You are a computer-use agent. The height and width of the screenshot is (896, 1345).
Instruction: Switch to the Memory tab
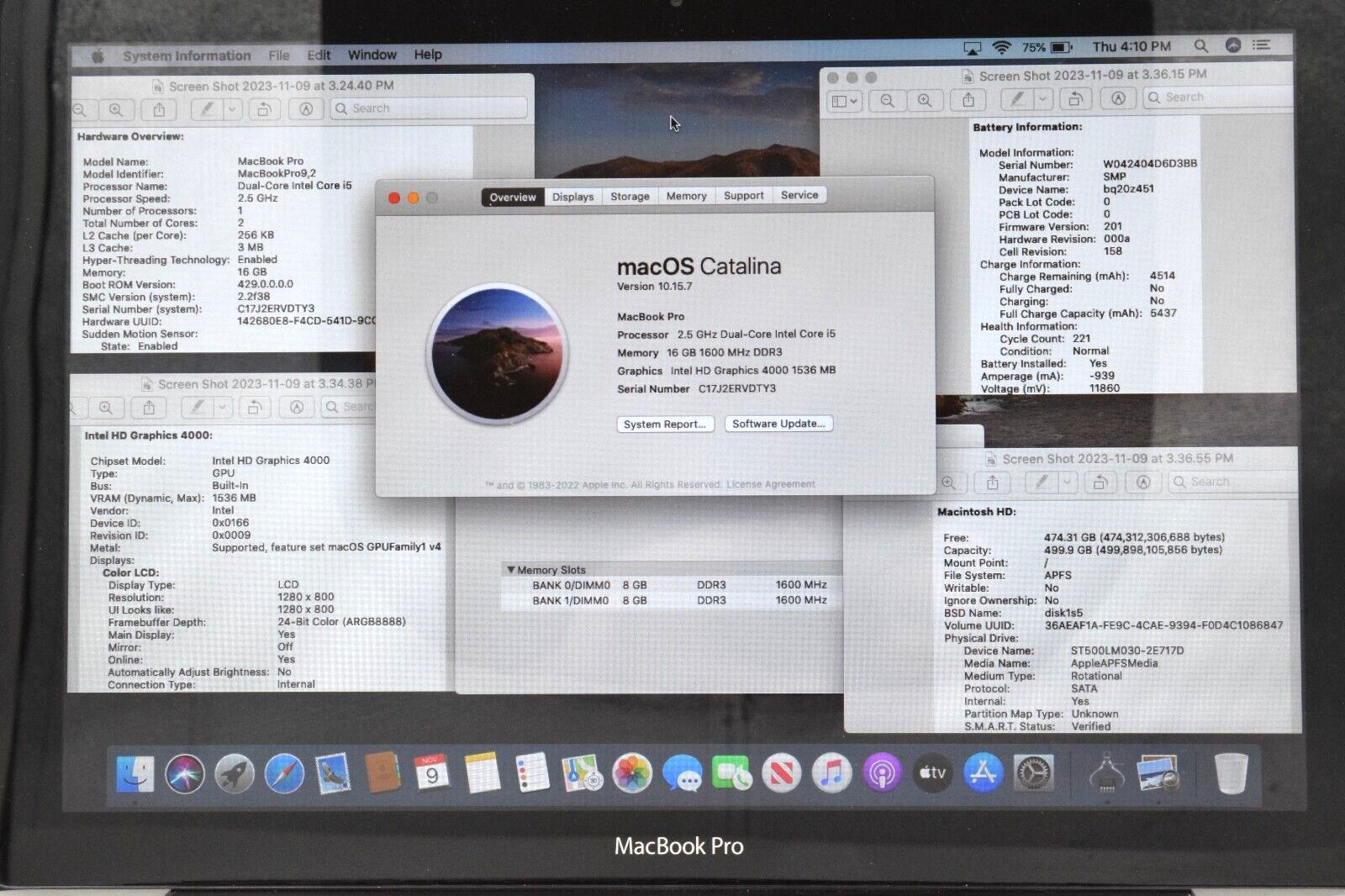686,196
